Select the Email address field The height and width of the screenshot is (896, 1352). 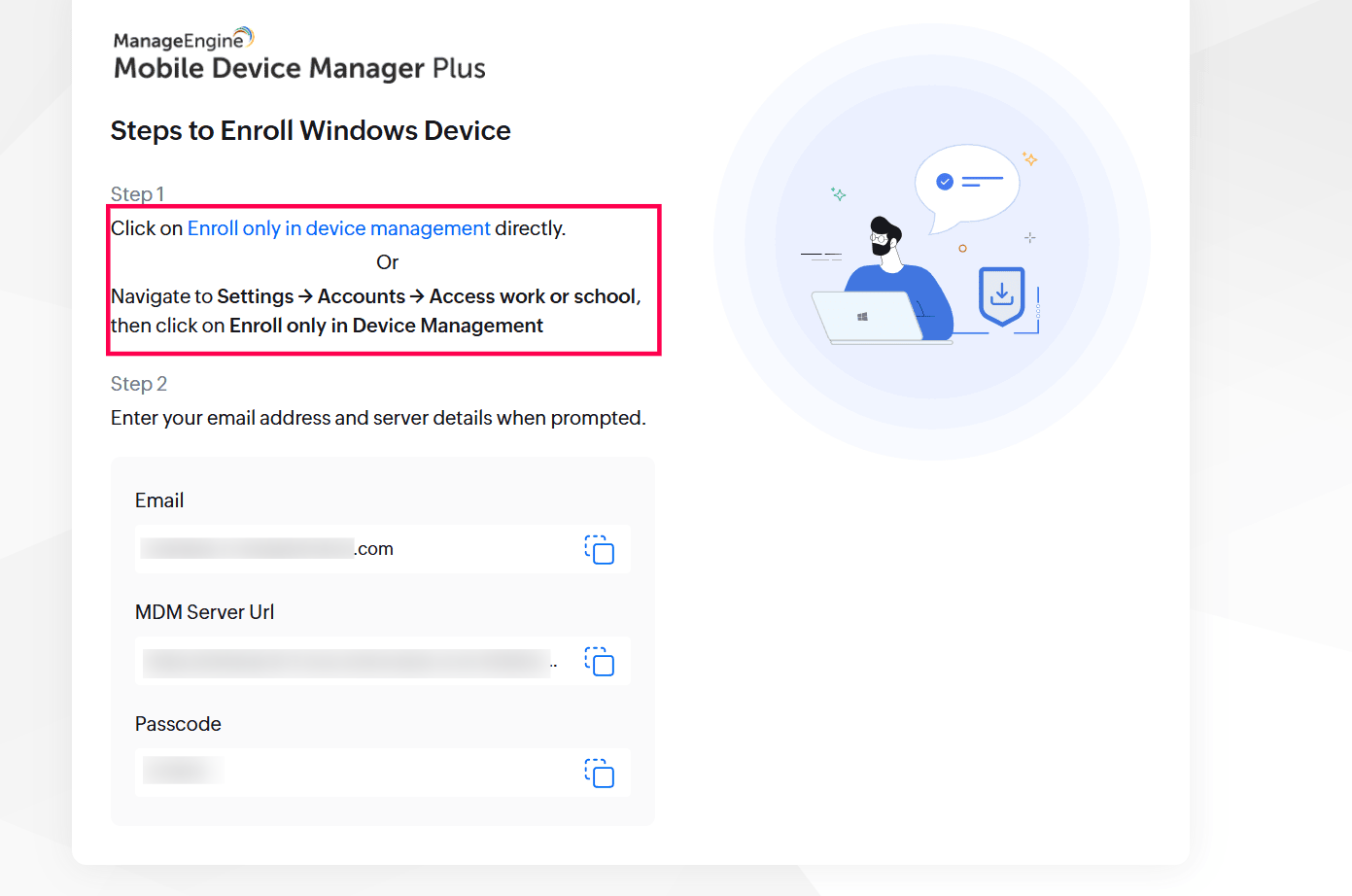[383, 549]
